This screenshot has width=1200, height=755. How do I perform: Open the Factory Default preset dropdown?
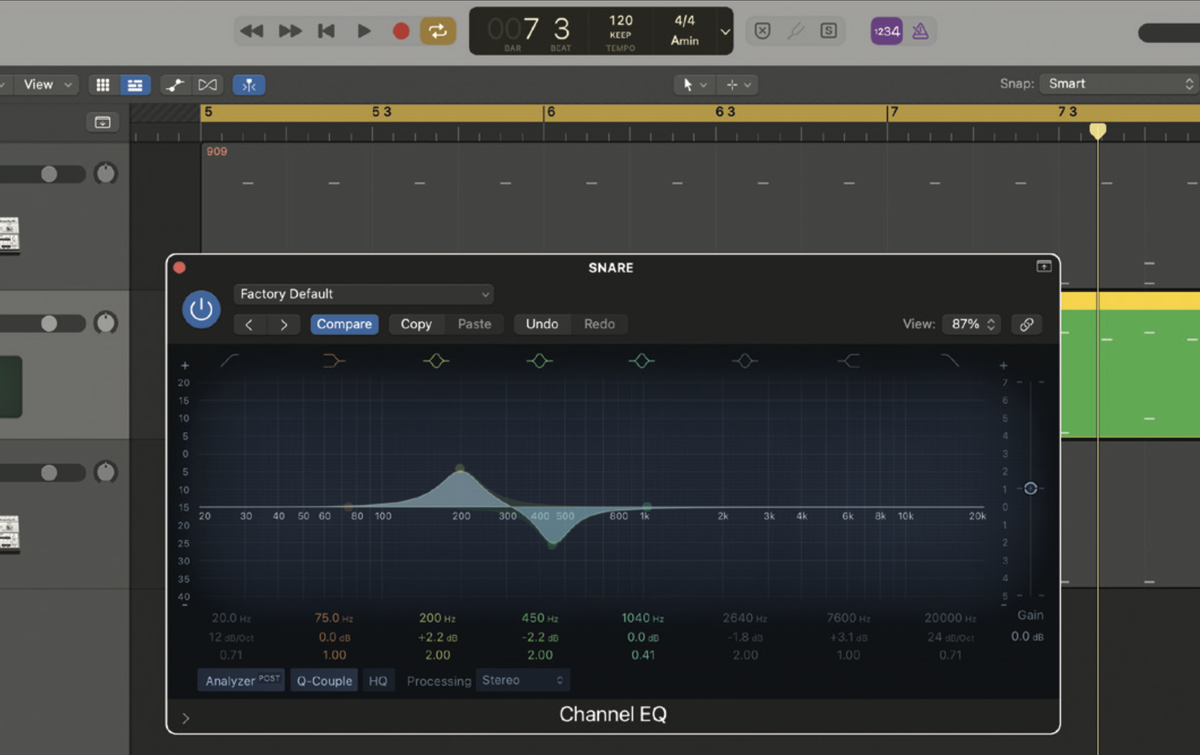click(x=363, y=293)
